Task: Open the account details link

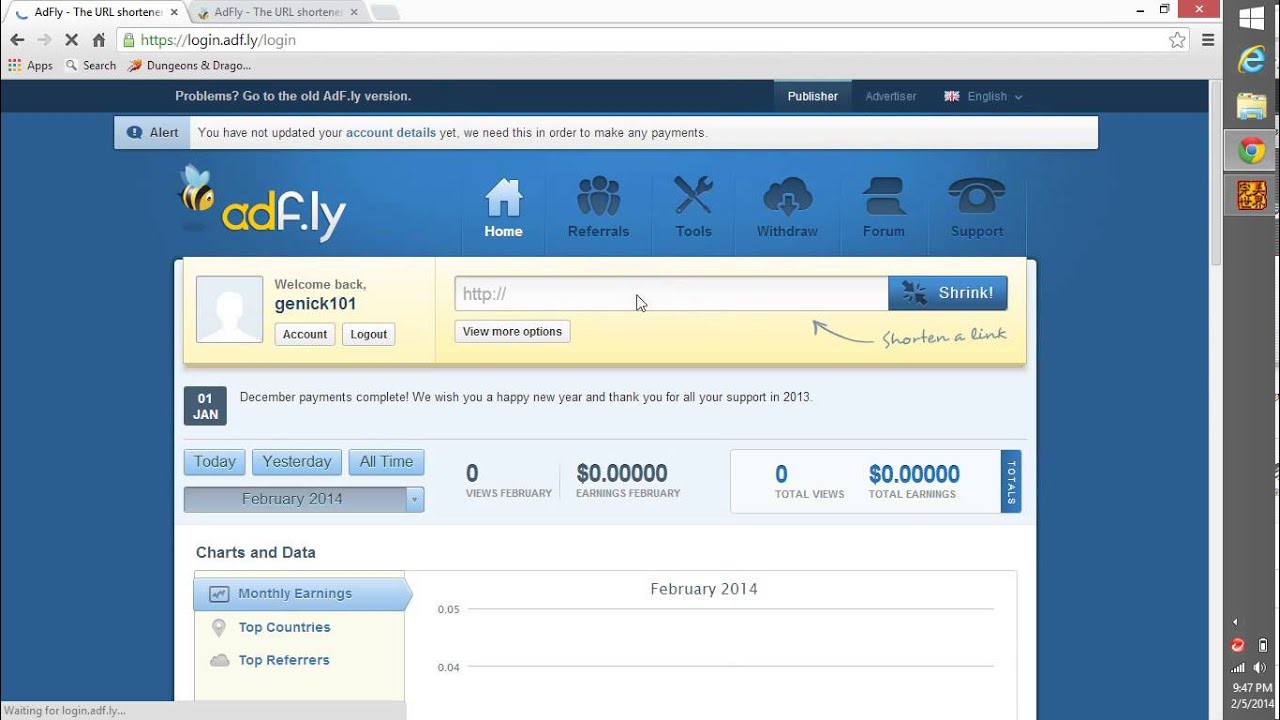Action: [390, 132]
